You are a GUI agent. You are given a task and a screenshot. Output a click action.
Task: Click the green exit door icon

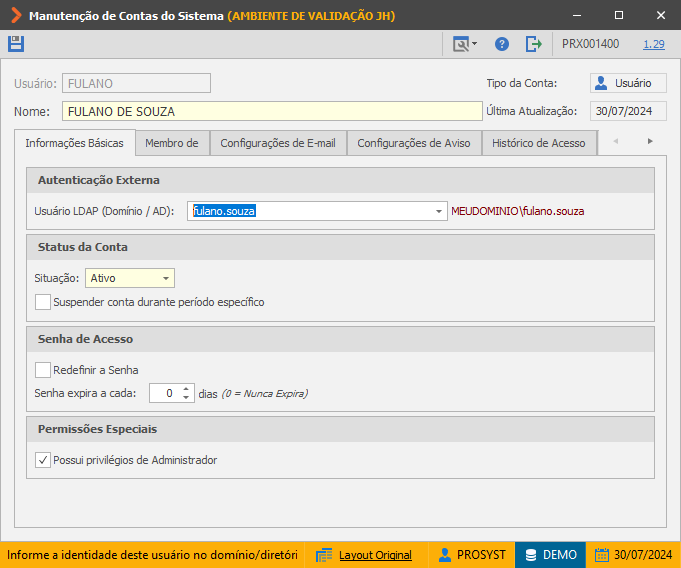(x=534, y=44)
